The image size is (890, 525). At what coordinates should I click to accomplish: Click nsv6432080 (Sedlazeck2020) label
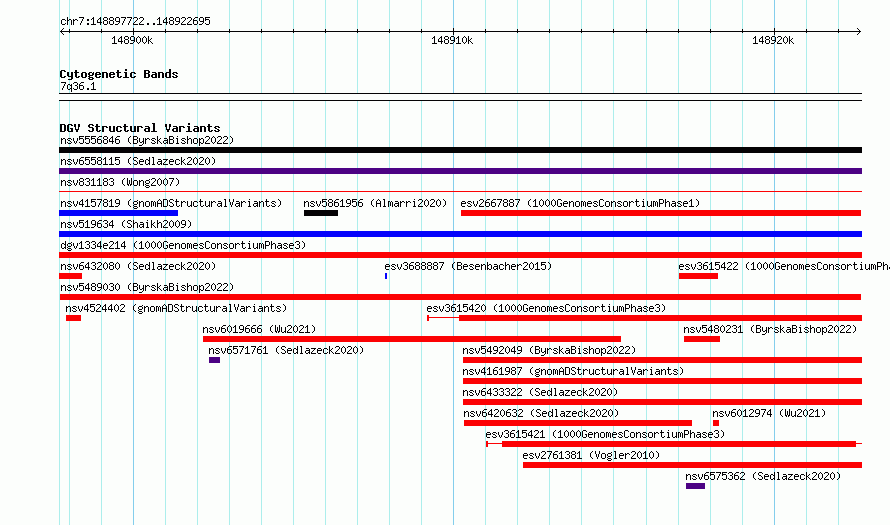138,266
